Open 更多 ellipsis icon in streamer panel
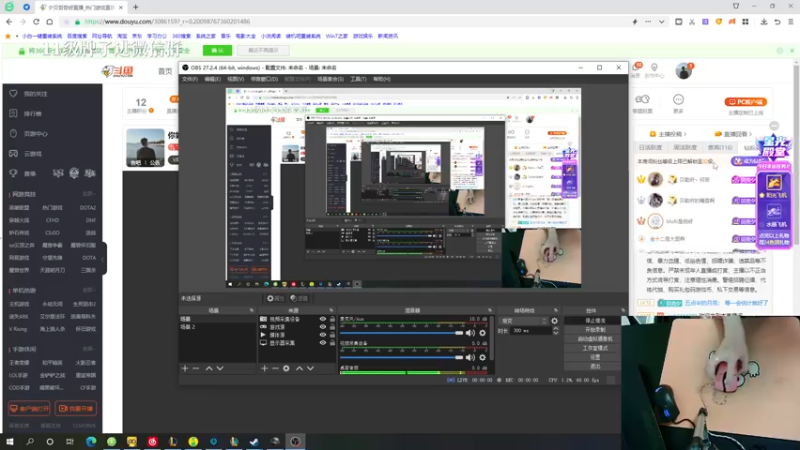 tap(678, 99)
